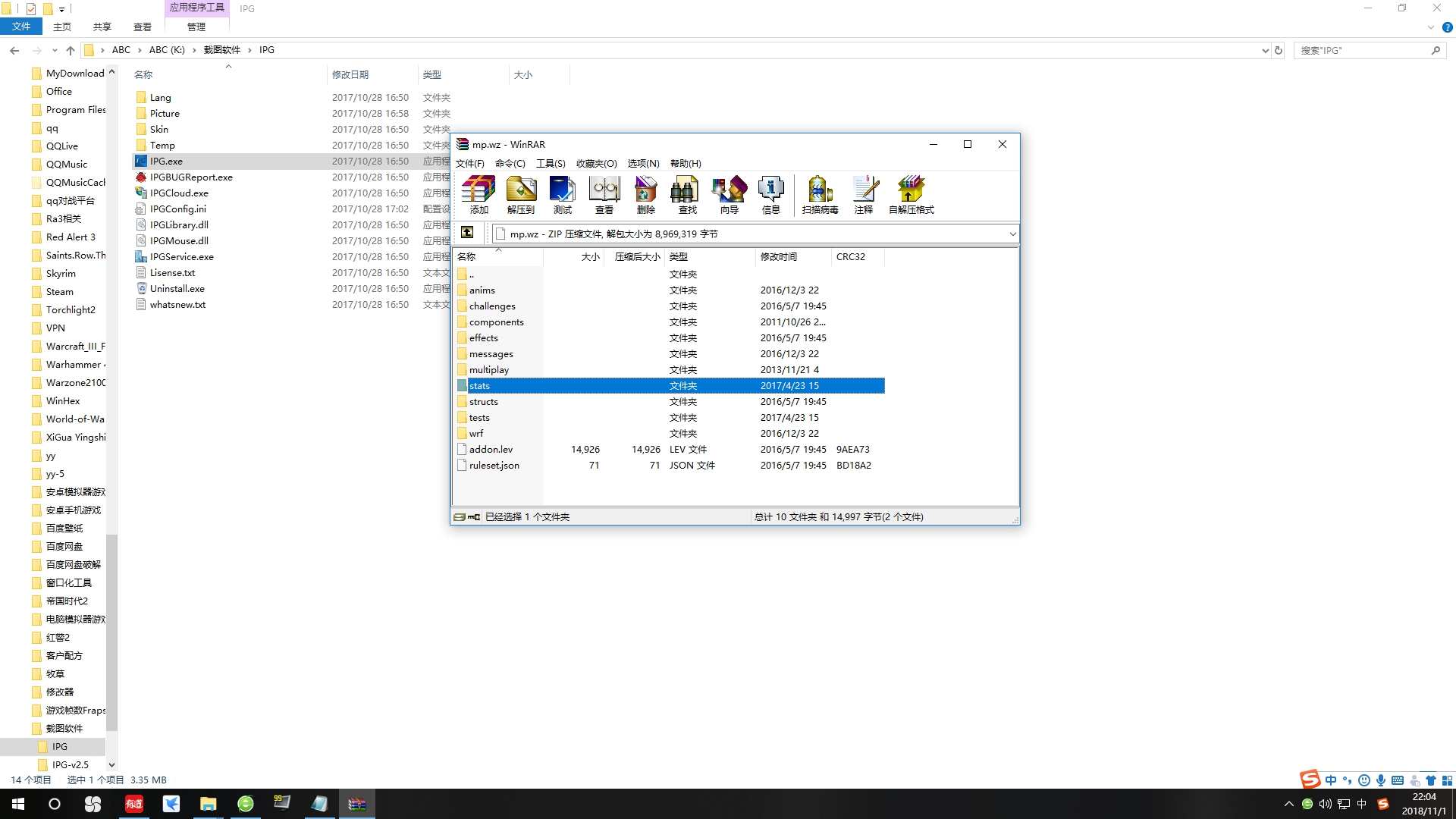Expand the WinRAR archive path dropdown
Viewport: 1456px width, 819px height.
tap(1012, 234)
